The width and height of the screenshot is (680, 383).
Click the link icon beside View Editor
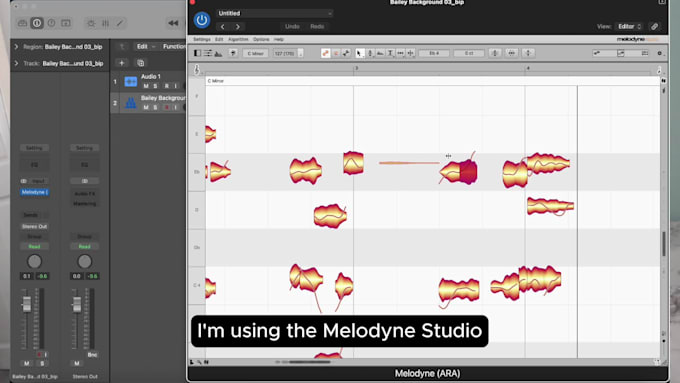click(654, 26)
